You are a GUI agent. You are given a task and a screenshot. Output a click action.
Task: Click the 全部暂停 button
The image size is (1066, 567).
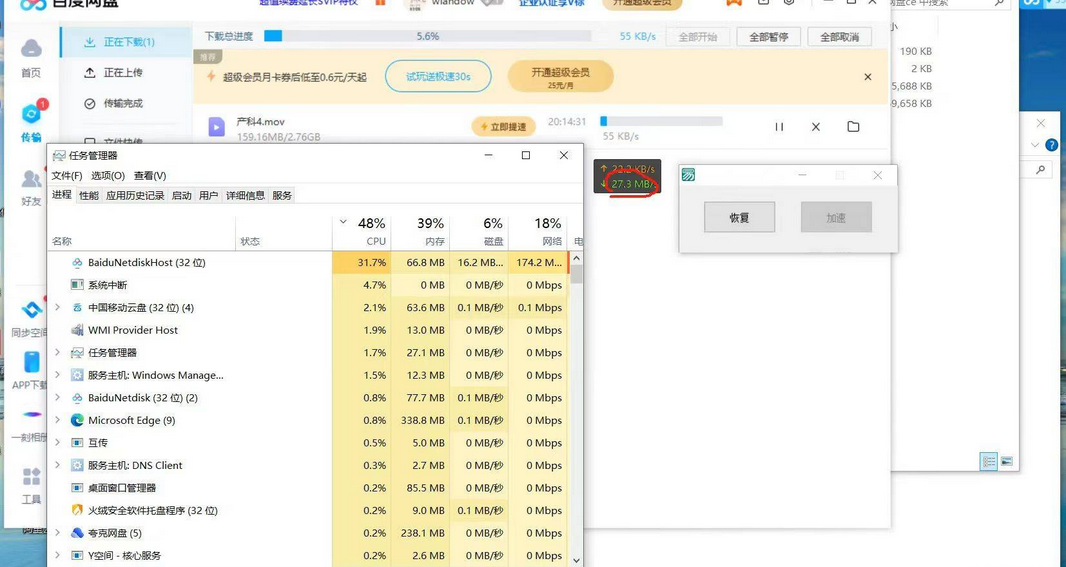(x=768, y=37)
